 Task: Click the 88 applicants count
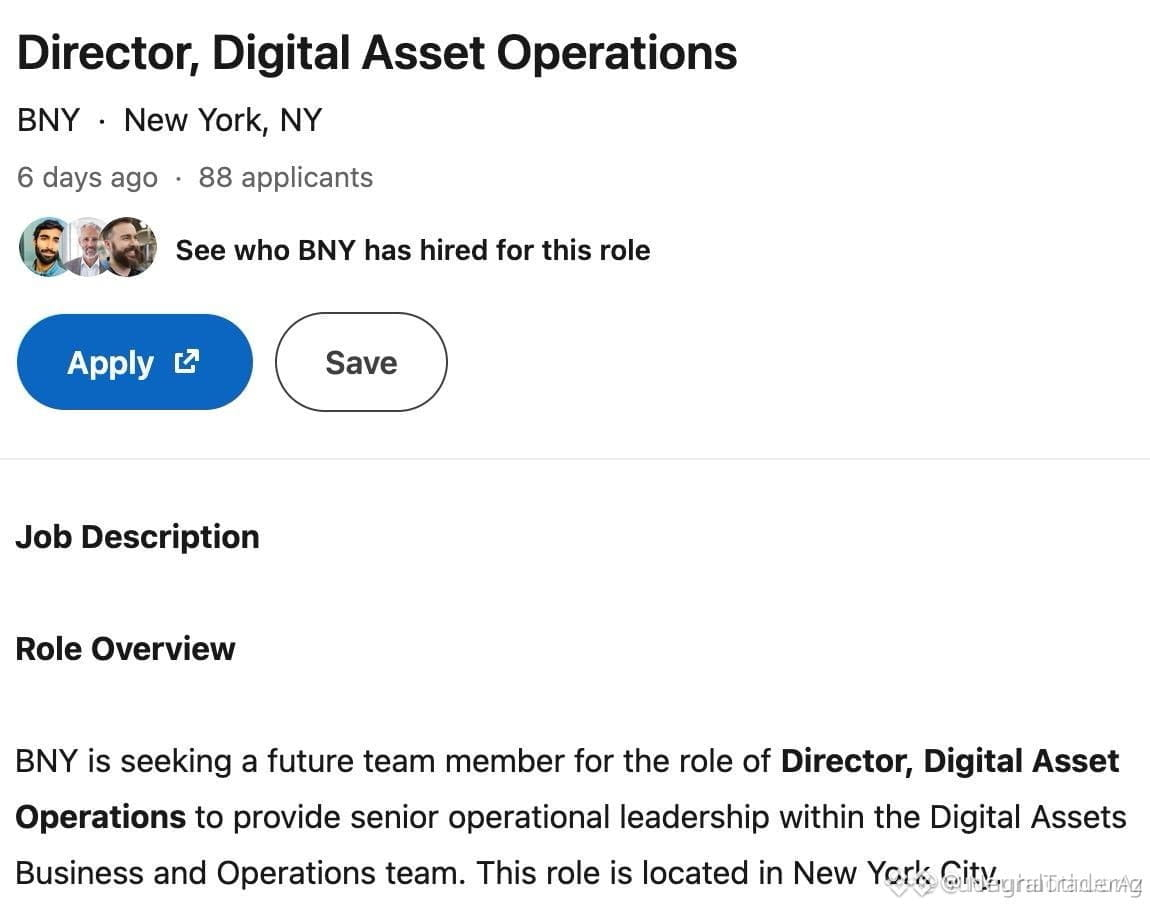[x=286, y=177]
